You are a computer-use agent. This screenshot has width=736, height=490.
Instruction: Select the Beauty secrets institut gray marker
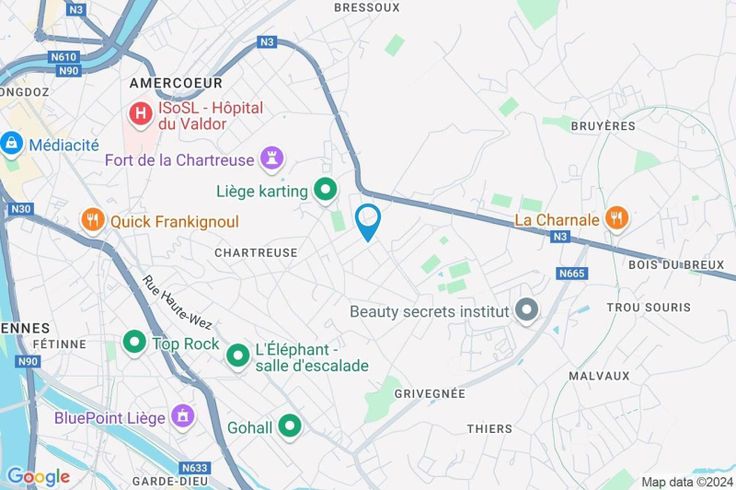527,311
